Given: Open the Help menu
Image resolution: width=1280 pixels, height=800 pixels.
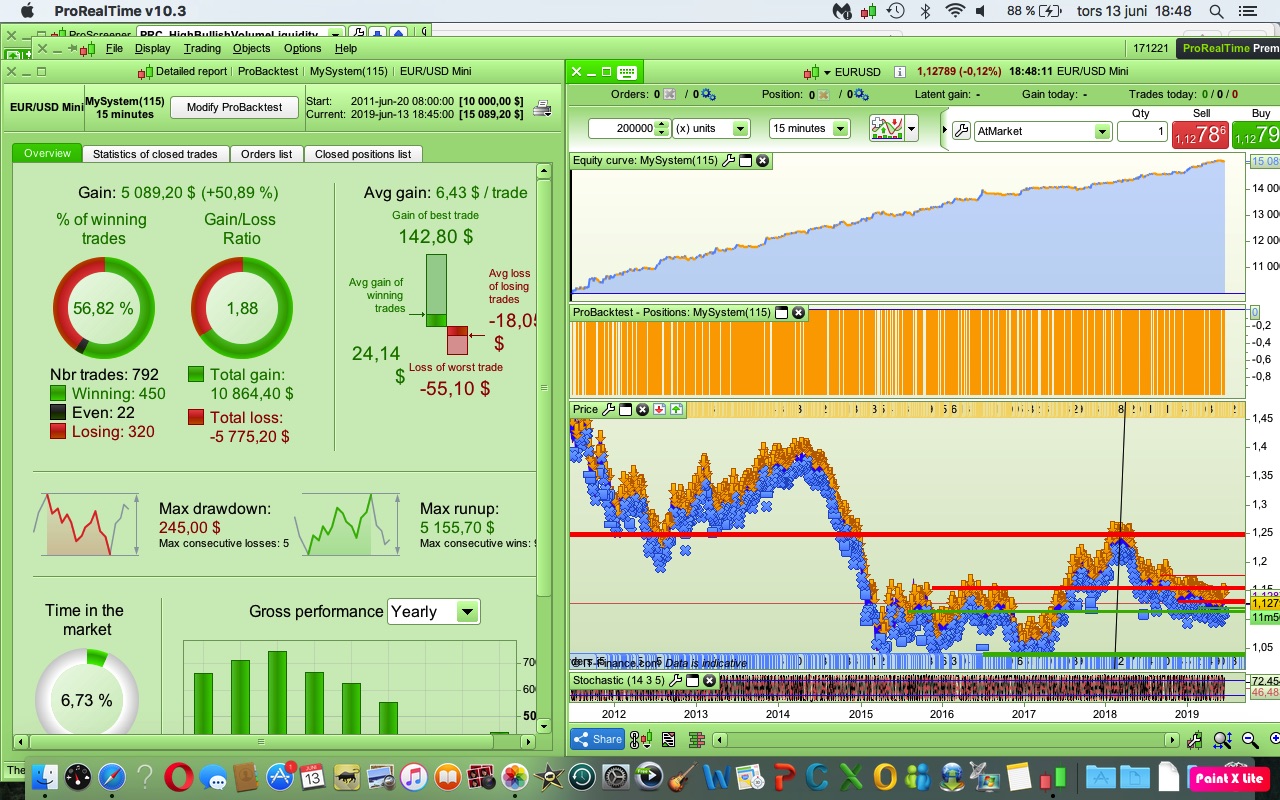Looking at the screenshot, I should [x=346, y=48].
